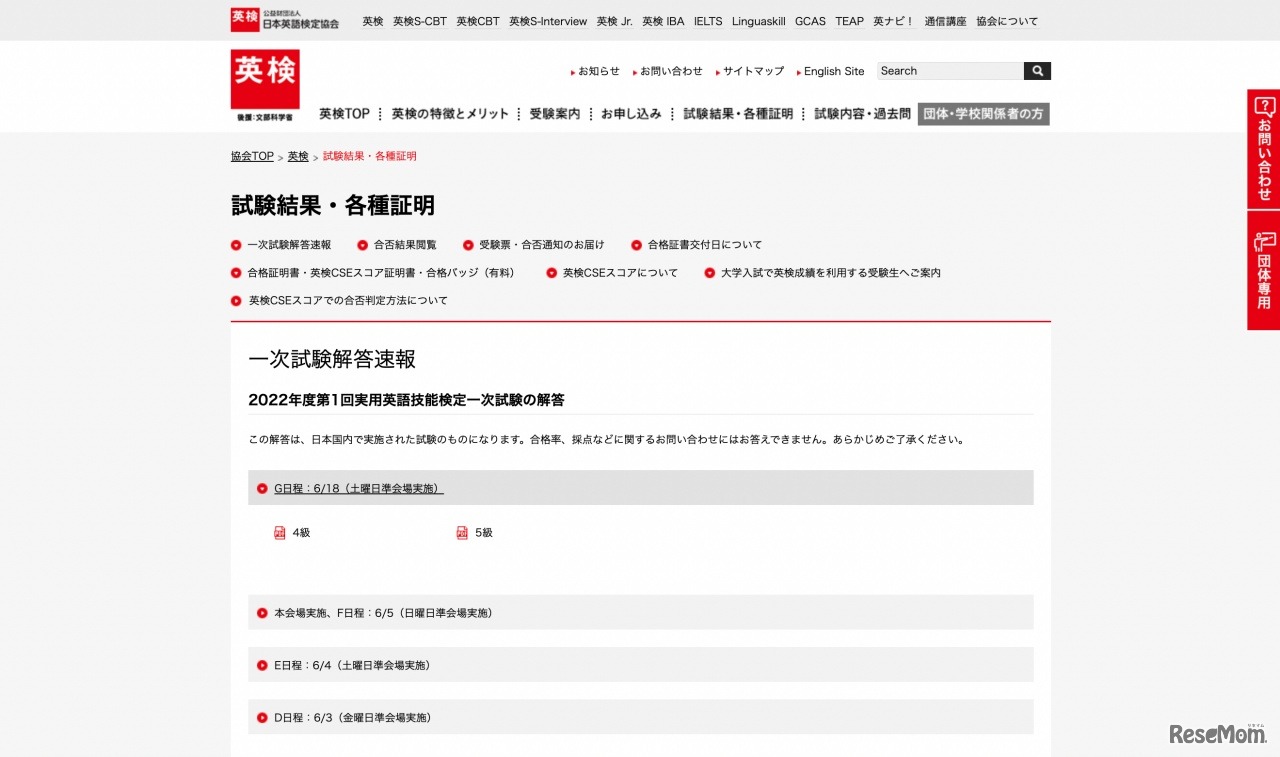1280x757 pixels.
Task: Open the English Site link
Action: [x=832, y=71]
